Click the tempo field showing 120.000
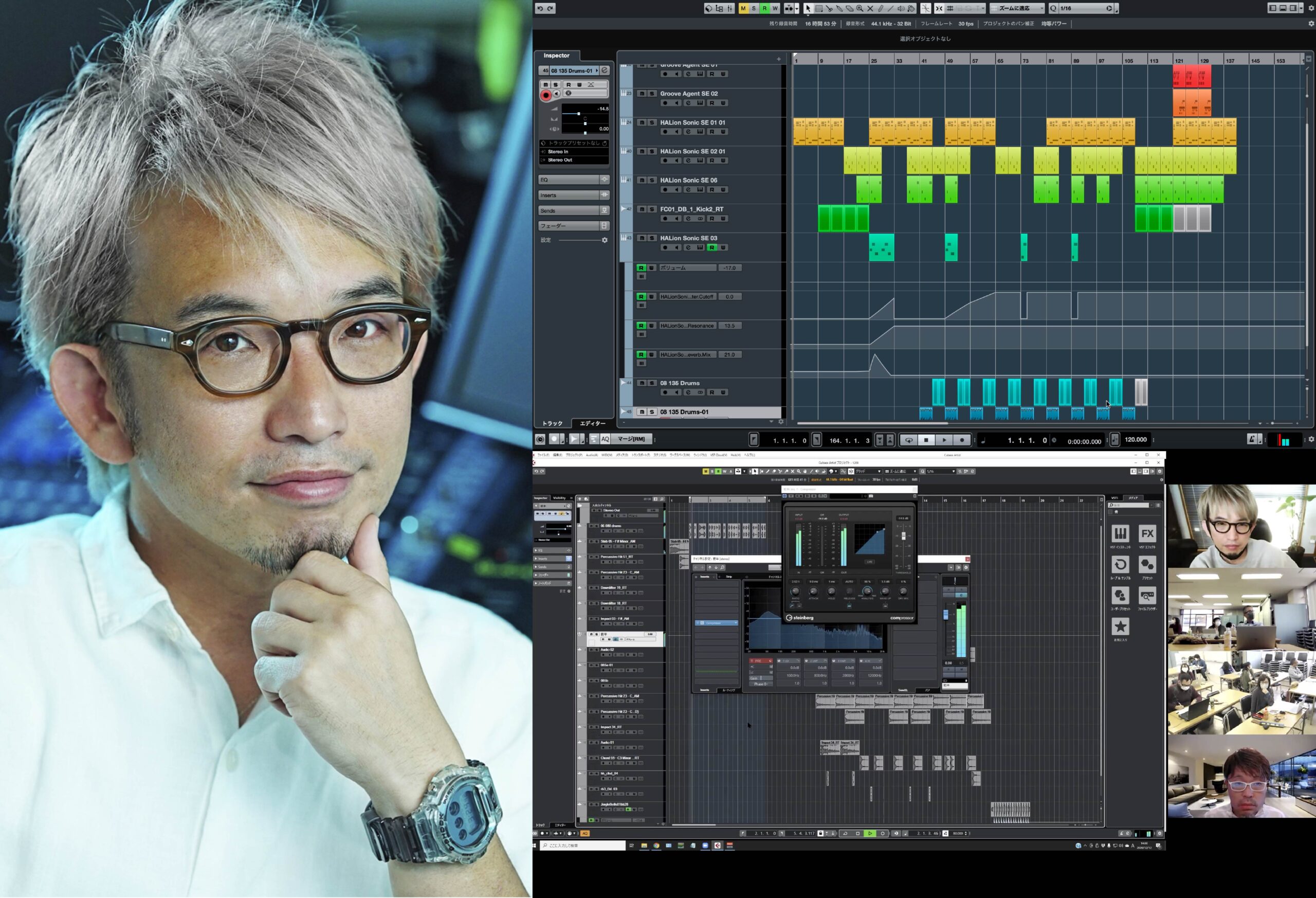Image resolution: width=1316 pixels, height=898 pixels. click(x=1136, y=440)
